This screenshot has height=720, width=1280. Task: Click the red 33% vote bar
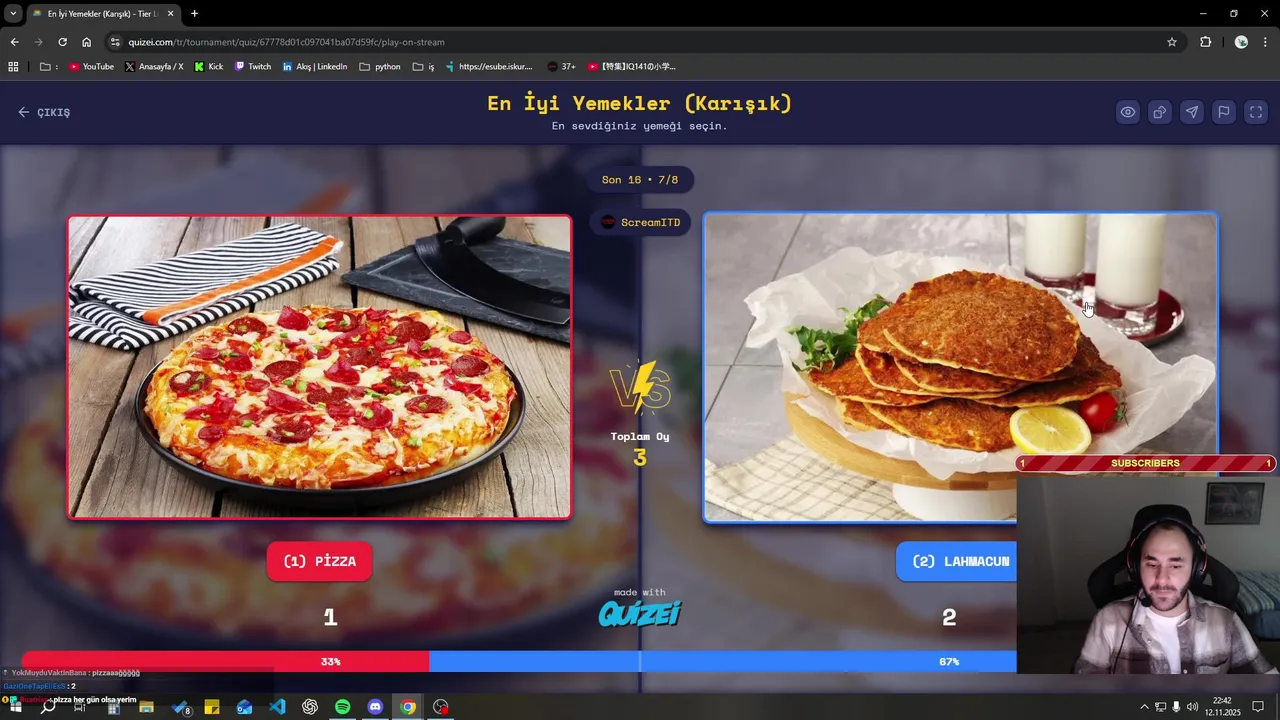[225, 661]
